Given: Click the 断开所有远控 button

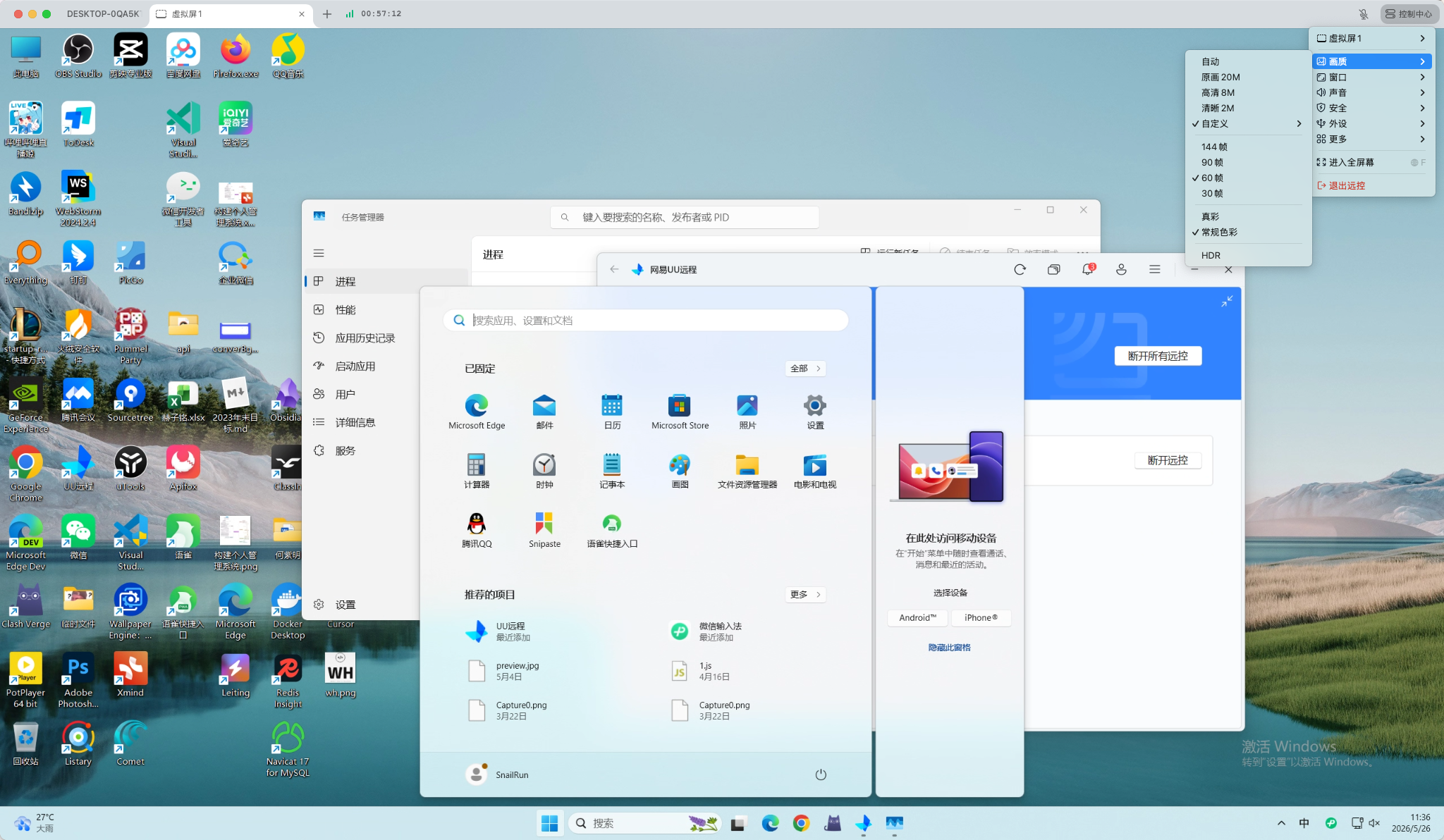Looking at the screenshot, I should pos(1158,356).
